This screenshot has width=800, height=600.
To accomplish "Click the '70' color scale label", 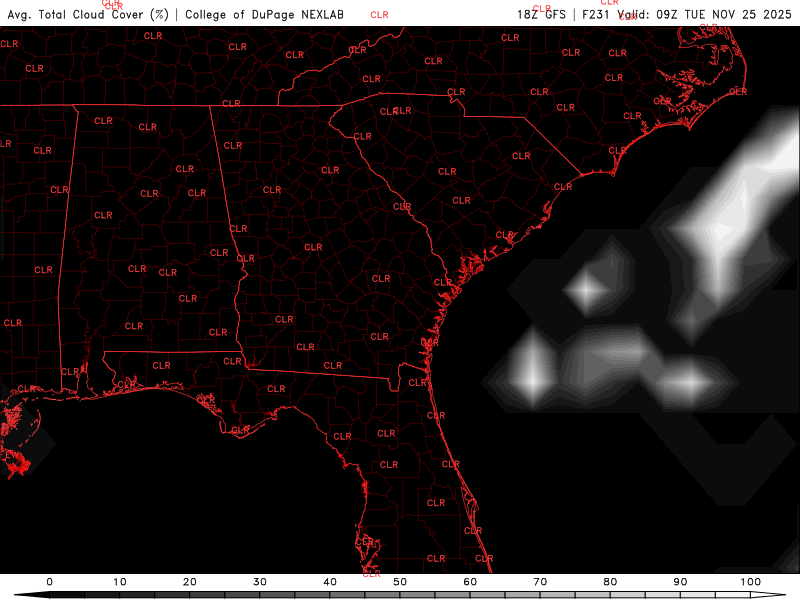I will point(540,582).
